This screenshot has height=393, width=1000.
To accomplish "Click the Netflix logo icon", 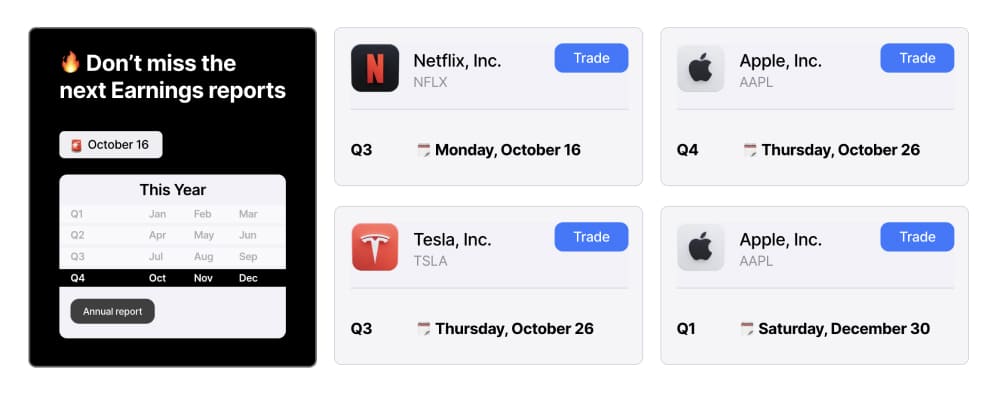I will [375, 68].
